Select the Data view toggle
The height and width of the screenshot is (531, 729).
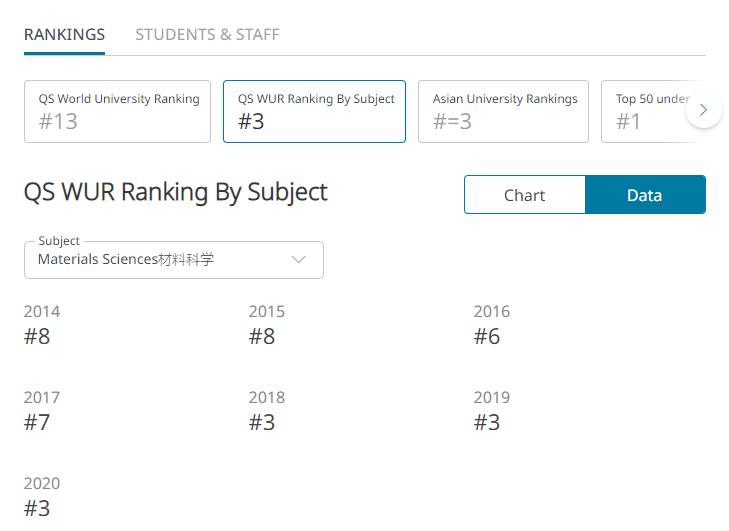645,195
